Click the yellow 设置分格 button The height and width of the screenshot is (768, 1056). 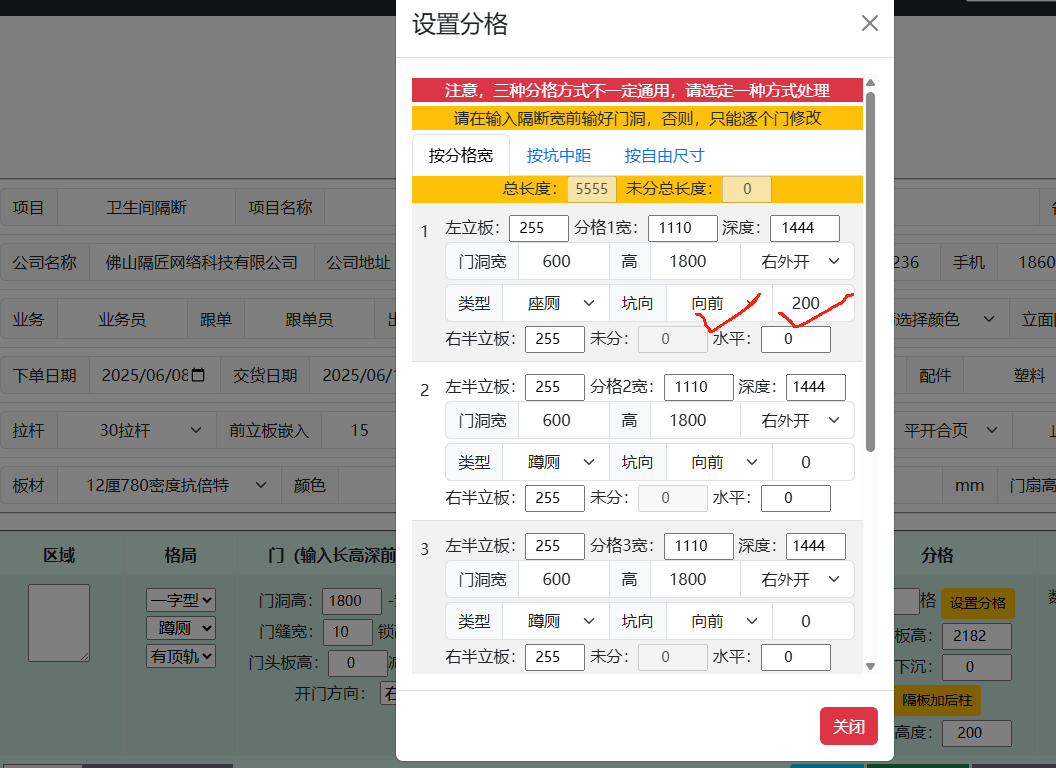point(977,603)
